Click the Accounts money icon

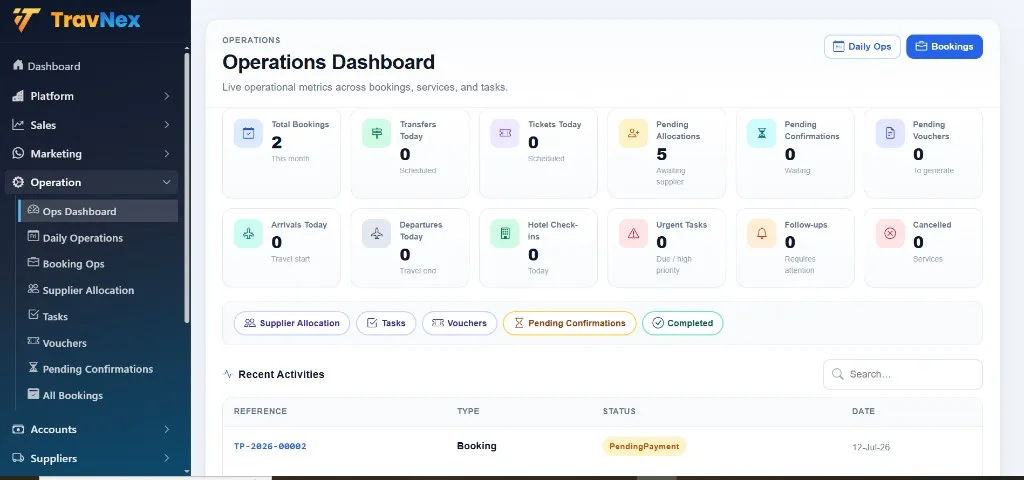click(x=18, y=429)
